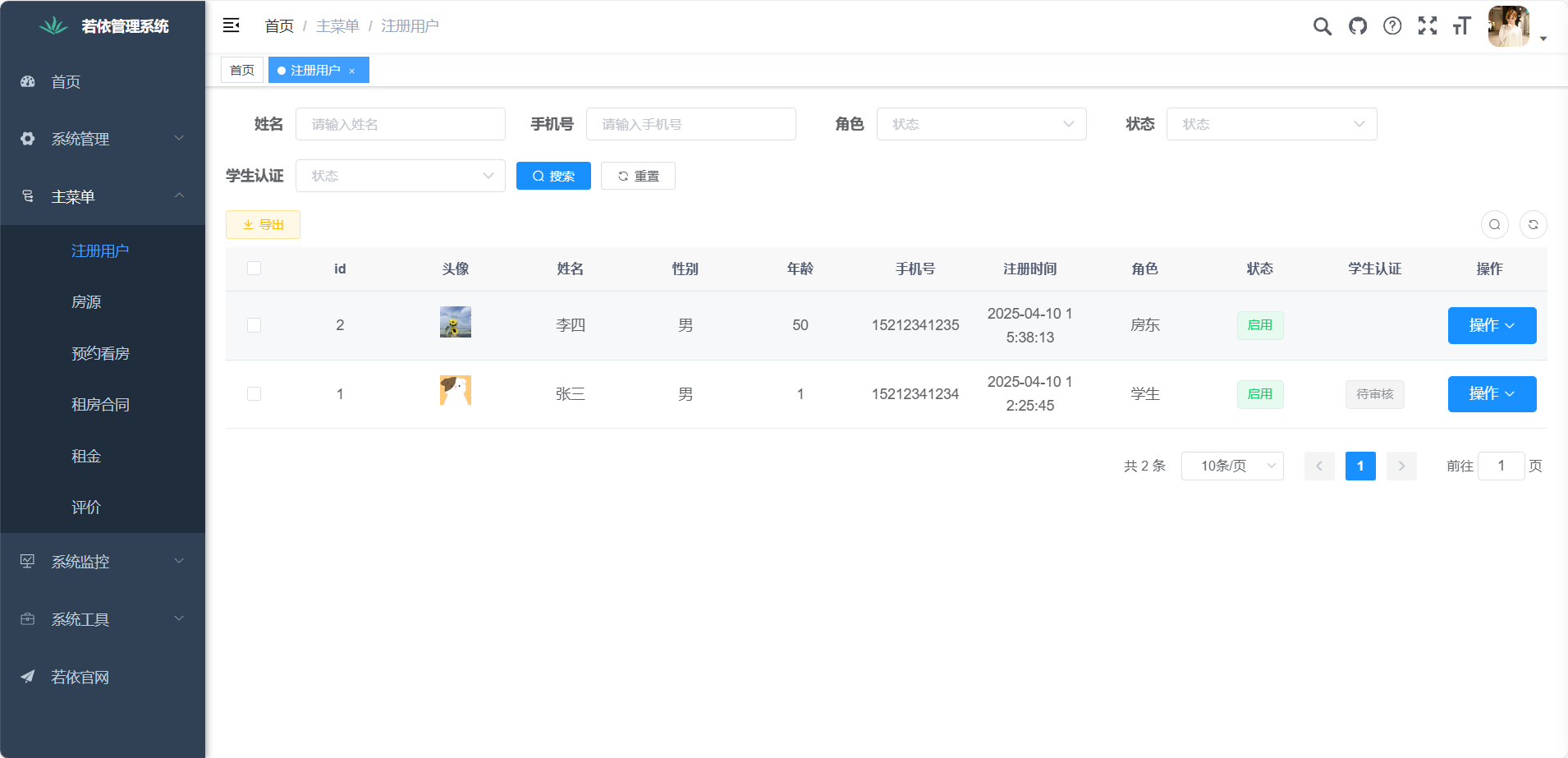Open the header search magnifier icon
The width and height of the screenshot is (1568, 758).
pyautogui.click(x=1323, y=26)
